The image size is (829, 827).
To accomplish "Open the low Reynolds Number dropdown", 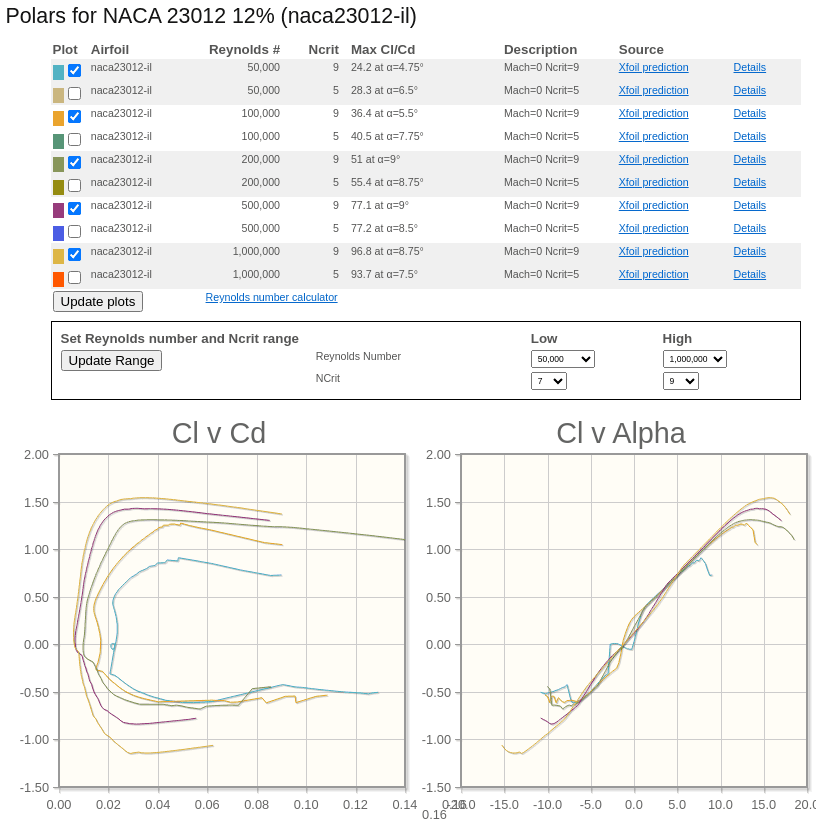I will coord(562,359).
